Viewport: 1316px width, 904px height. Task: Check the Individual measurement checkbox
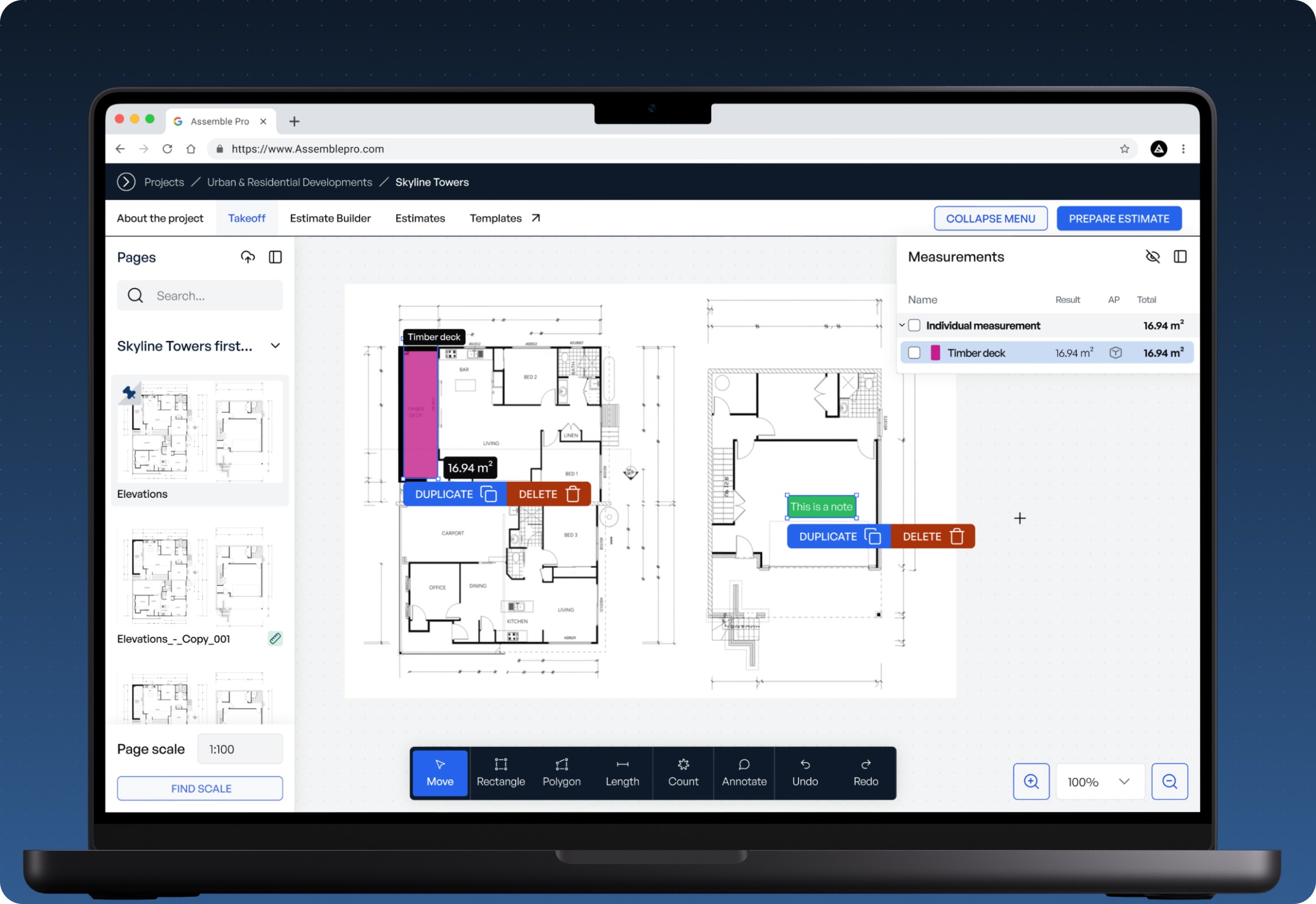914,325
